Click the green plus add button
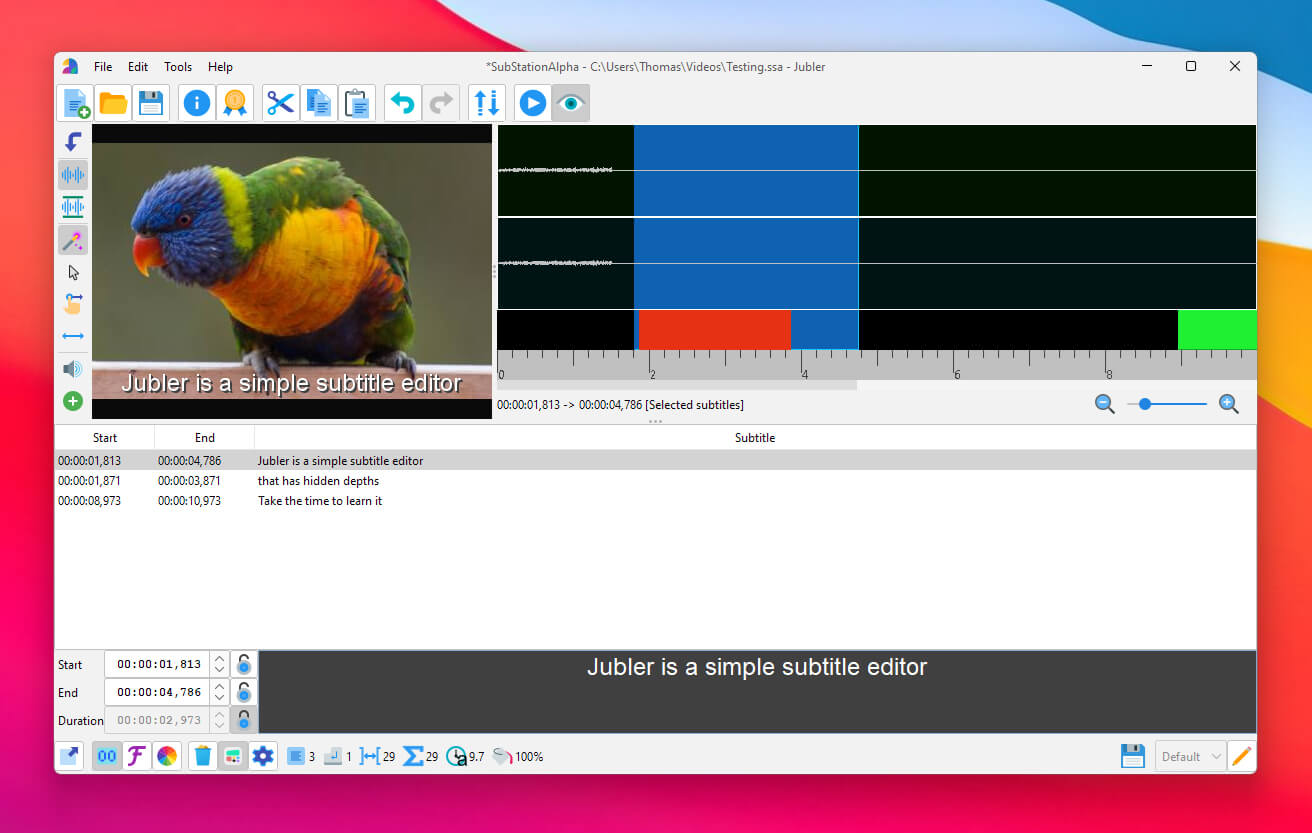Screen dimensions: 1312x833 [x=73, y=401]
